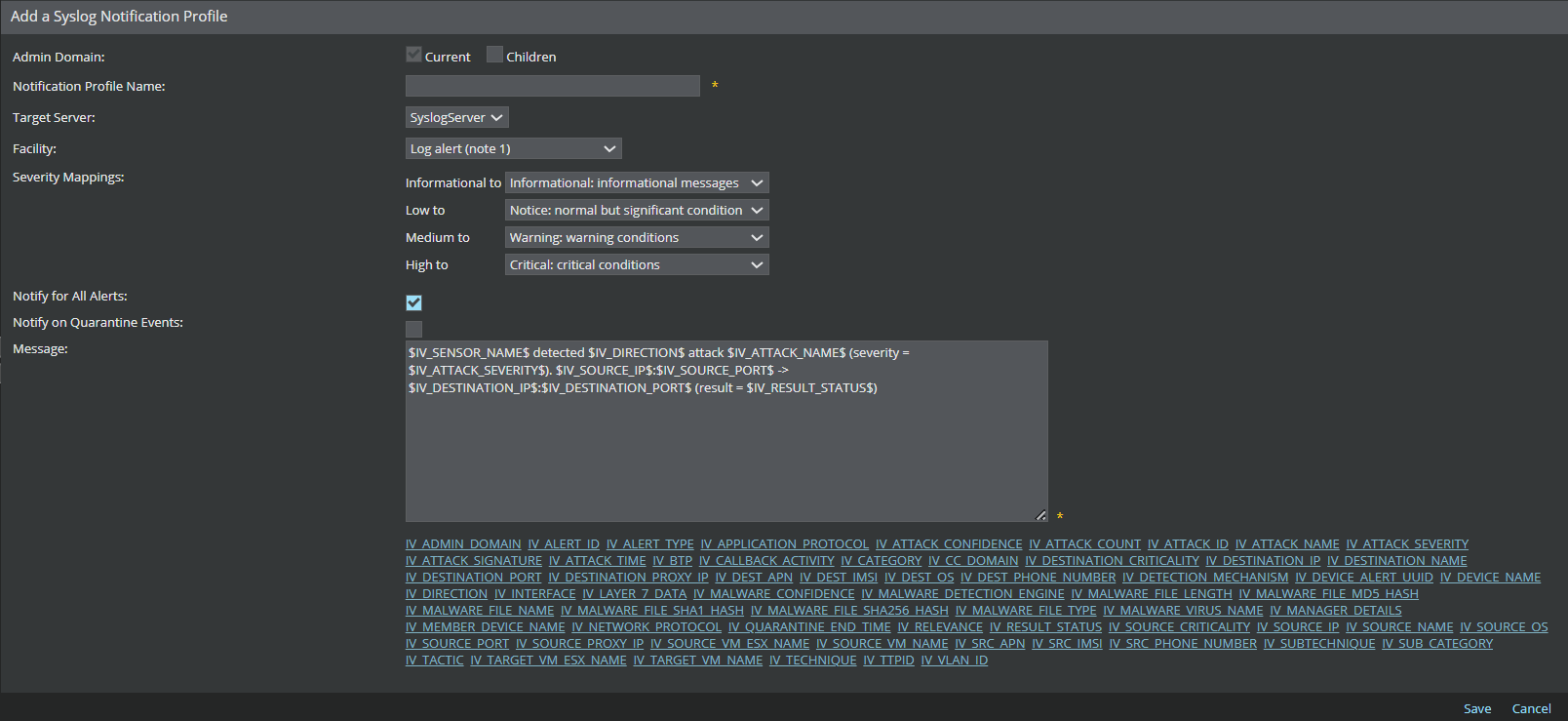Insert the IV_DESTINATION_PORT variable
Image resolution: width=1568 pixels, height=721 pixels.
point(473,578)
